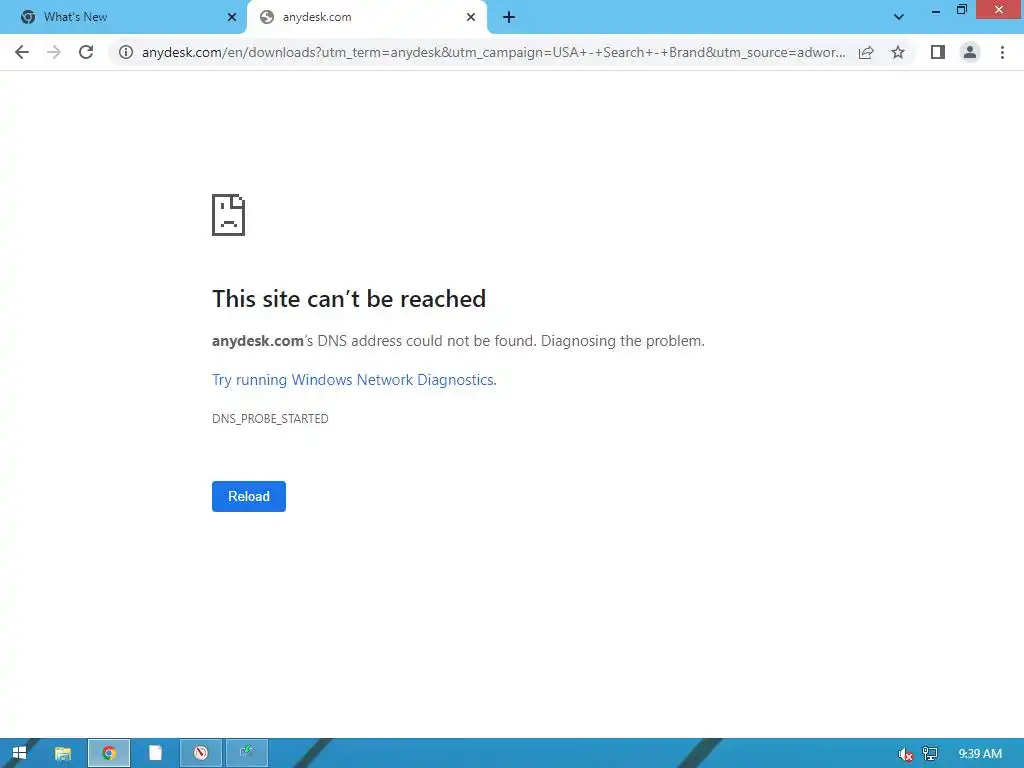Restore down the Chrome window
The height and width of the screenshot is (768, 1024).
961,10
